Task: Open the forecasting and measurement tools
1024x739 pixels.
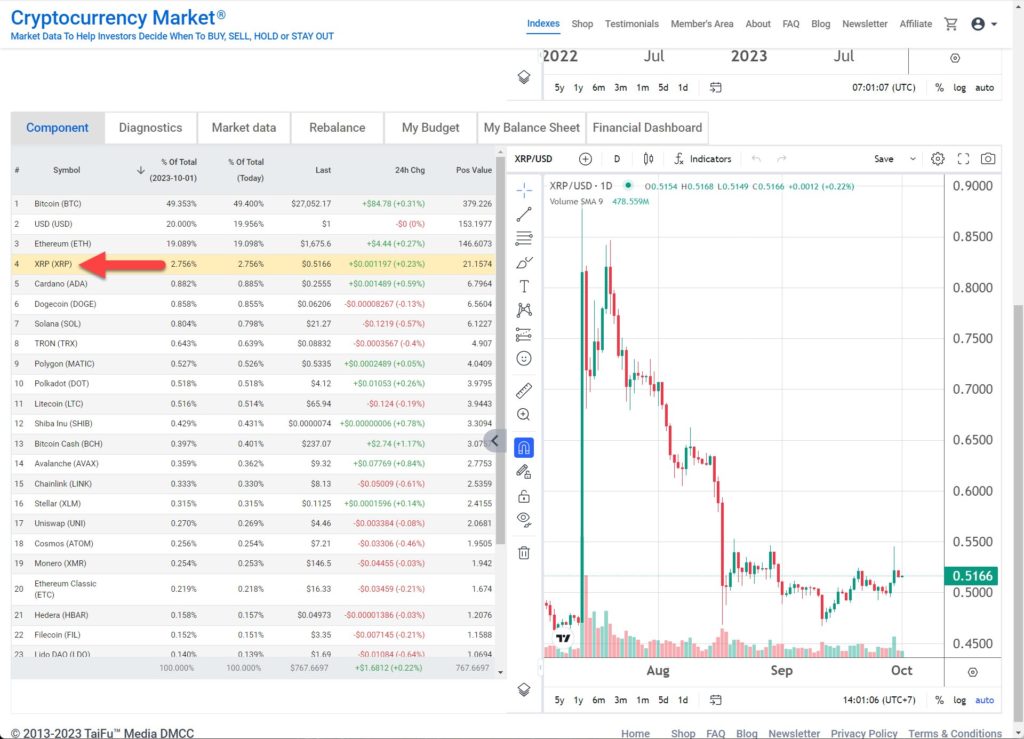Action: (x=524, y=334)
